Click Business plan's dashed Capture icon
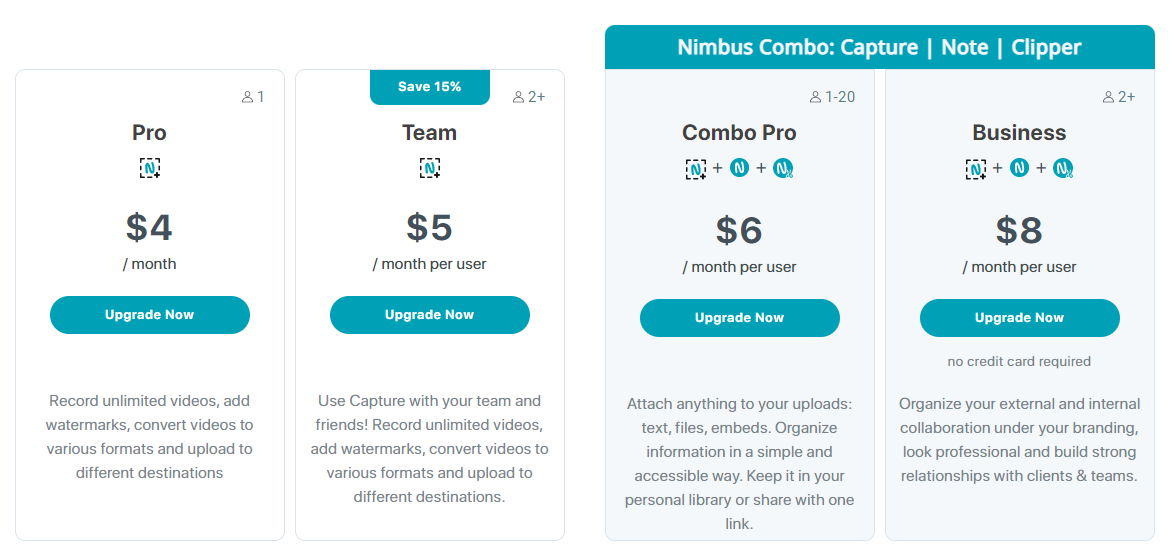The image size is (1170, 545). pos(976,169)
